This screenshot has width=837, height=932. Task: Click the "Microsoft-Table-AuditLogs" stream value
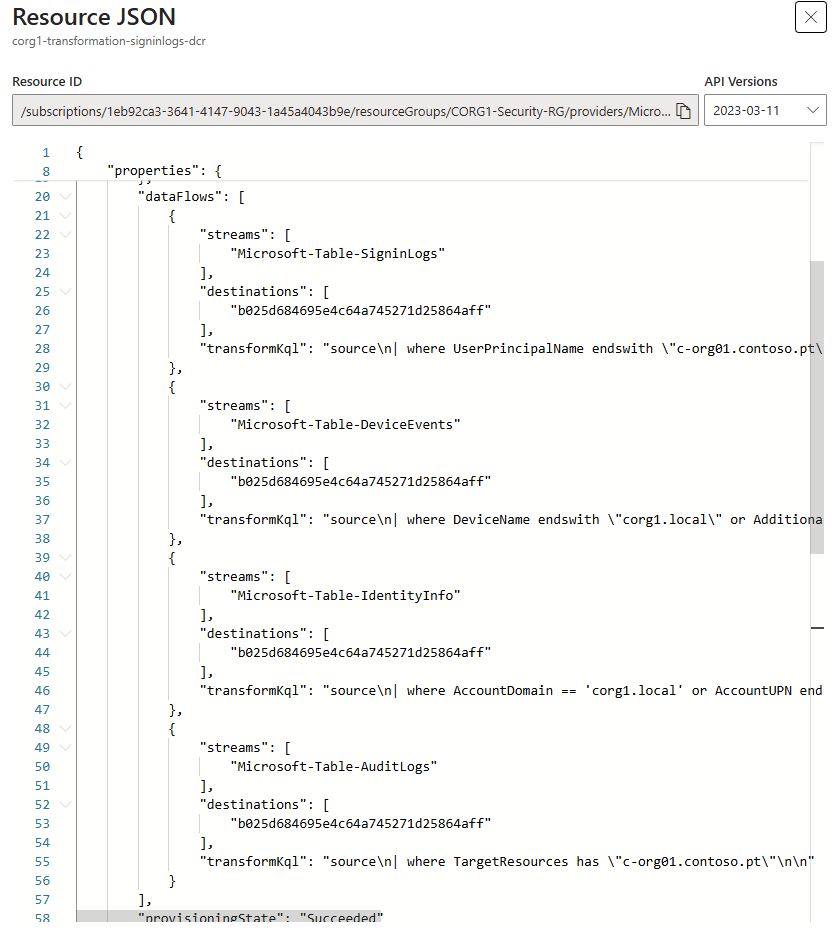[333, 767]
